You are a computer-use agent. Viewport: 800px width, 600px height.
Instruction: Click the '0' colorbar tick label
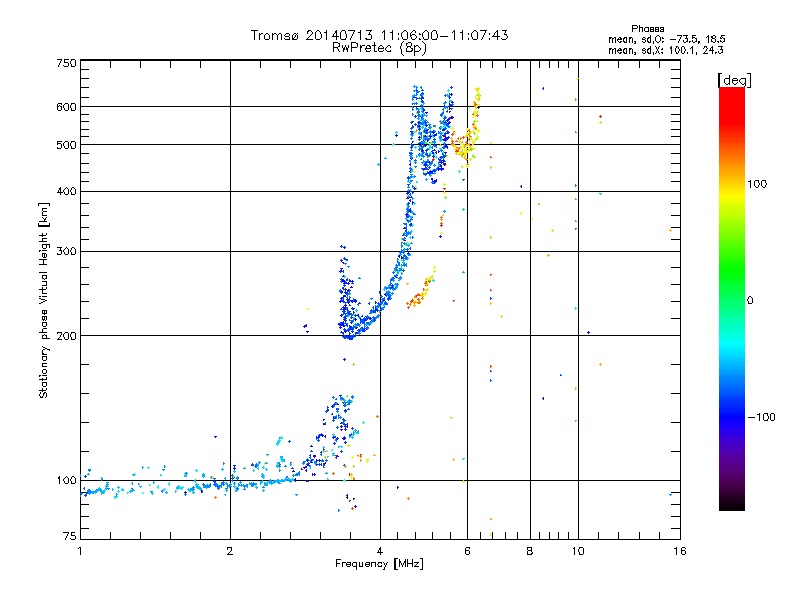750,301
